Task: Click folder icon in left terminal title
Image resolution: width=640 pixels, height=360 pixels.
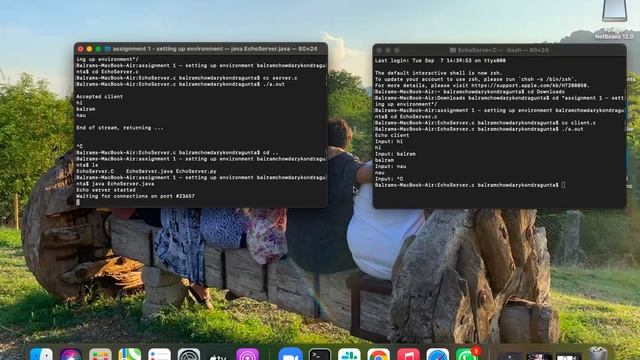Action: (107, 49)
